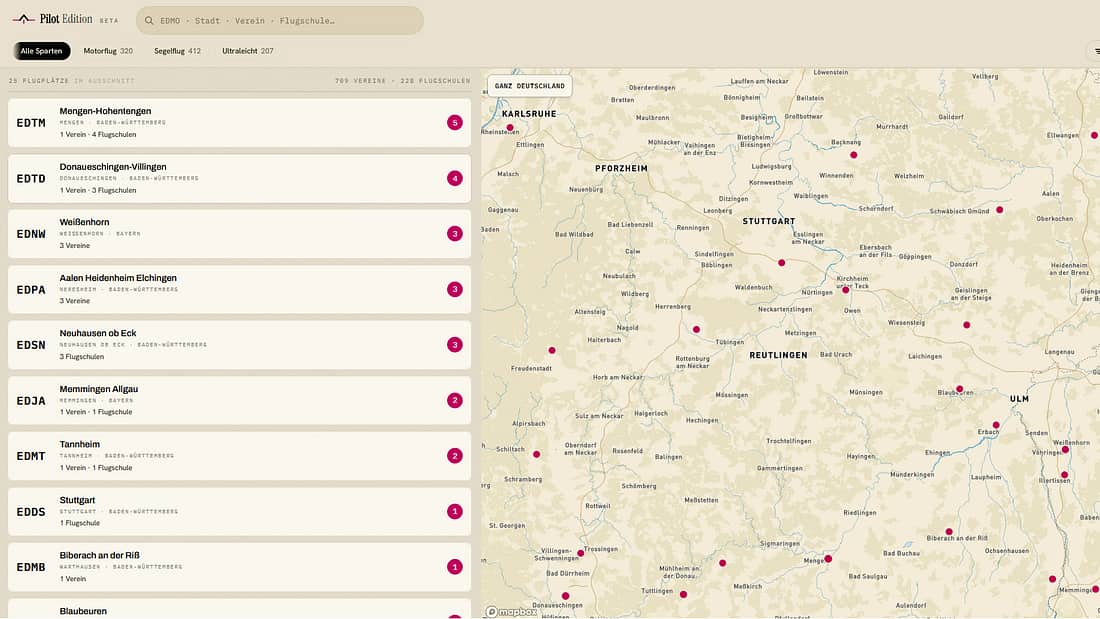
Task: Open the EDPA Aalen Heidenheim Elchingen card
Action: click(x=239, y=289)
